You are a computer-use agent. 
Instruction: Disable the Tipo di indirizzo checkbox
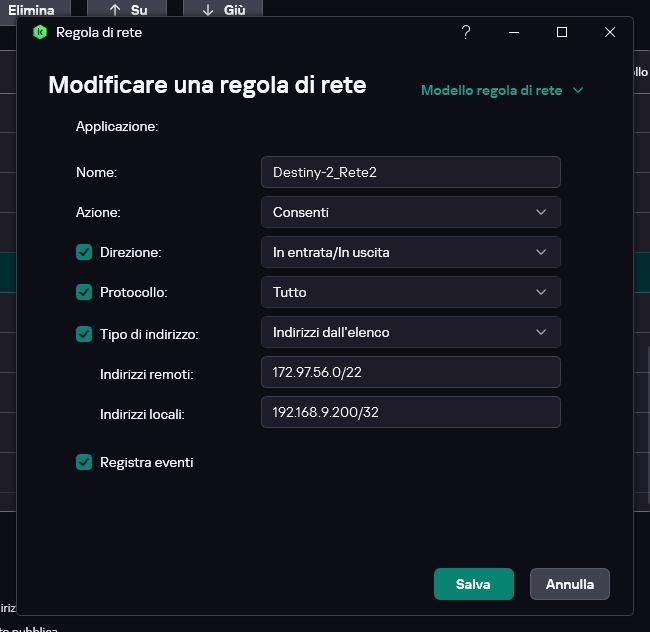click(84, 333)
